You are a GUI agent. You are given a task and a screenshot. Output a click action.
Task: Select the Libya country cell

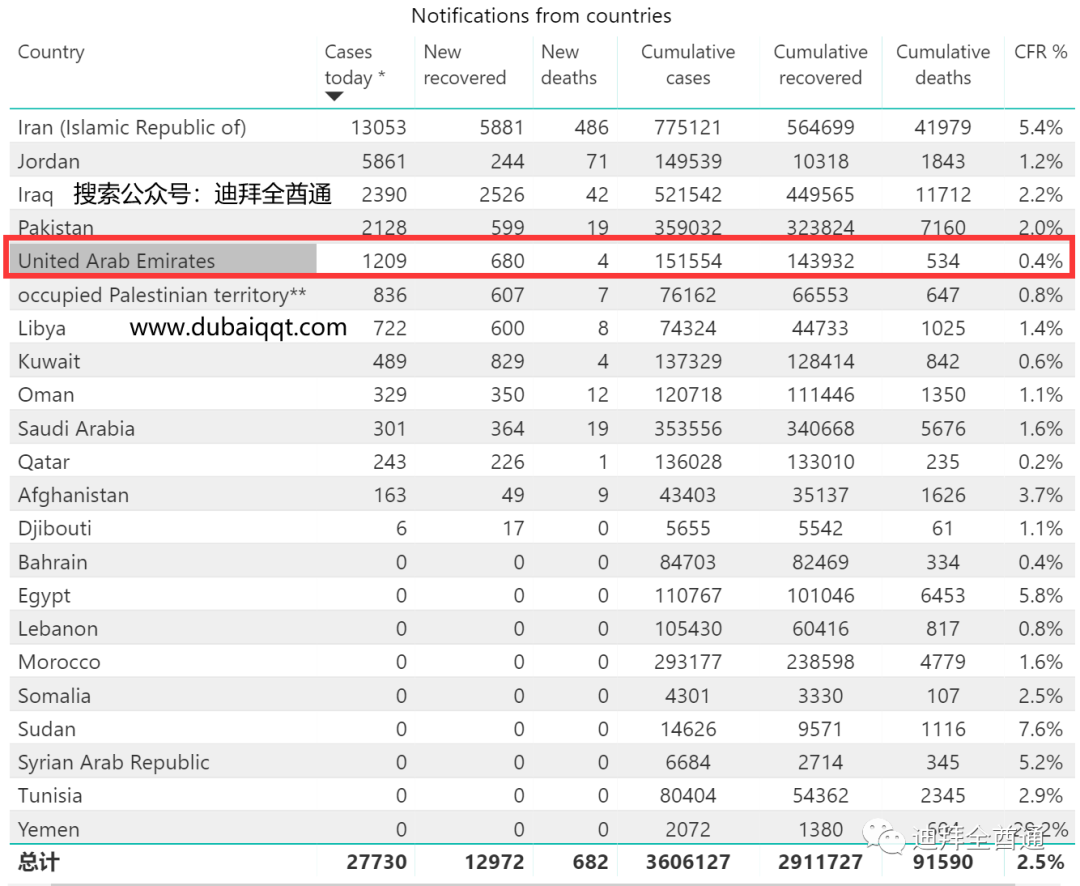(x=42, y=328)
